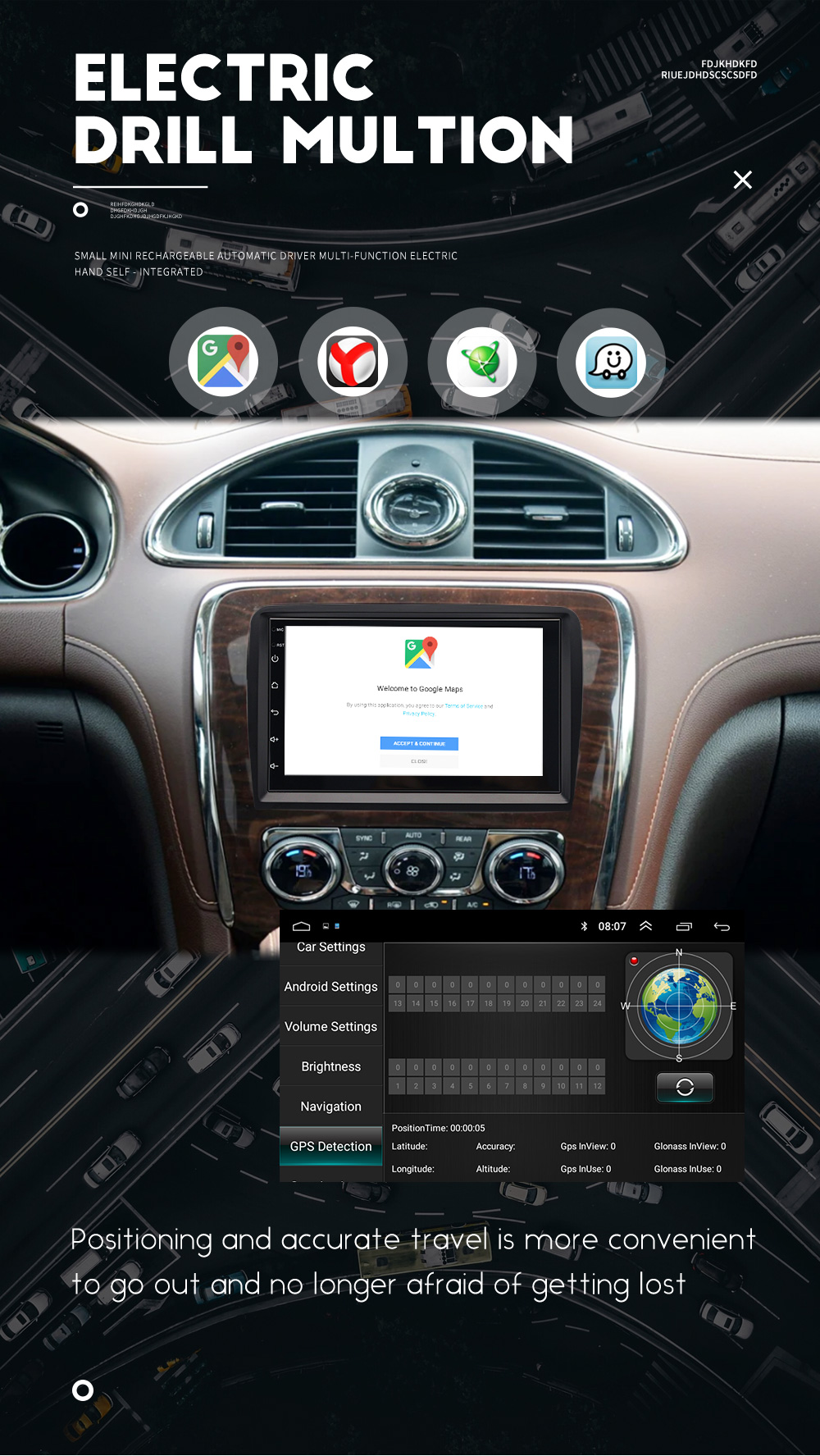The height and width of the screenshot is (1456, 820).
Task: Open Brightness in the side menu
Action: 331,1066
